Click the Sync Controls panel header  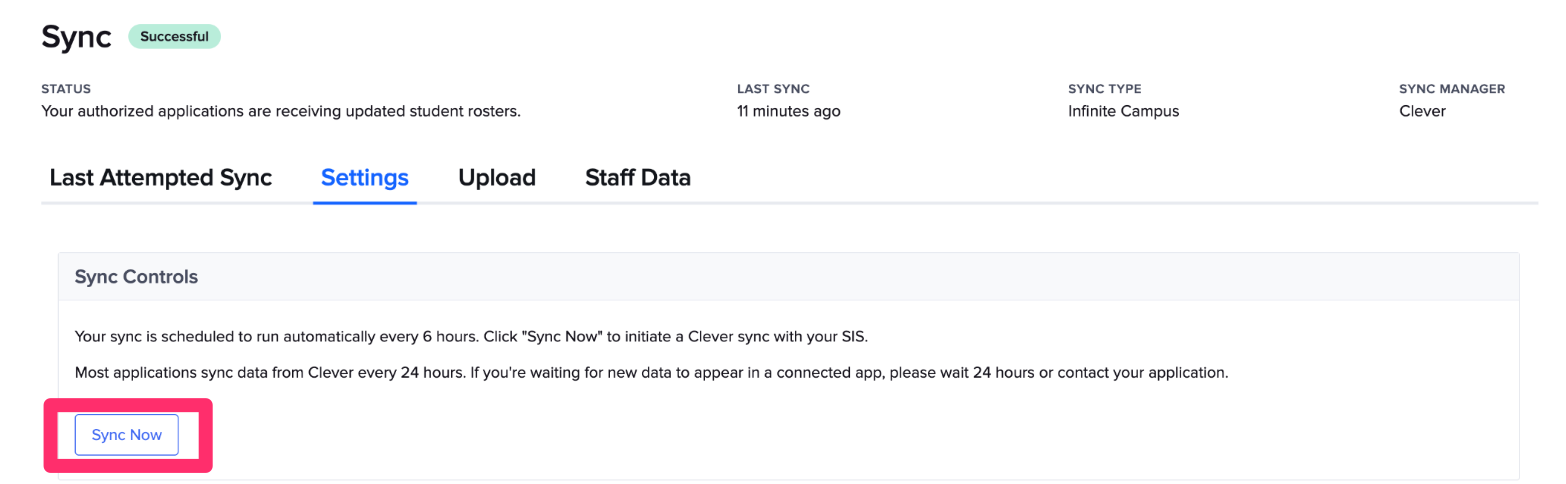[136, 277]
